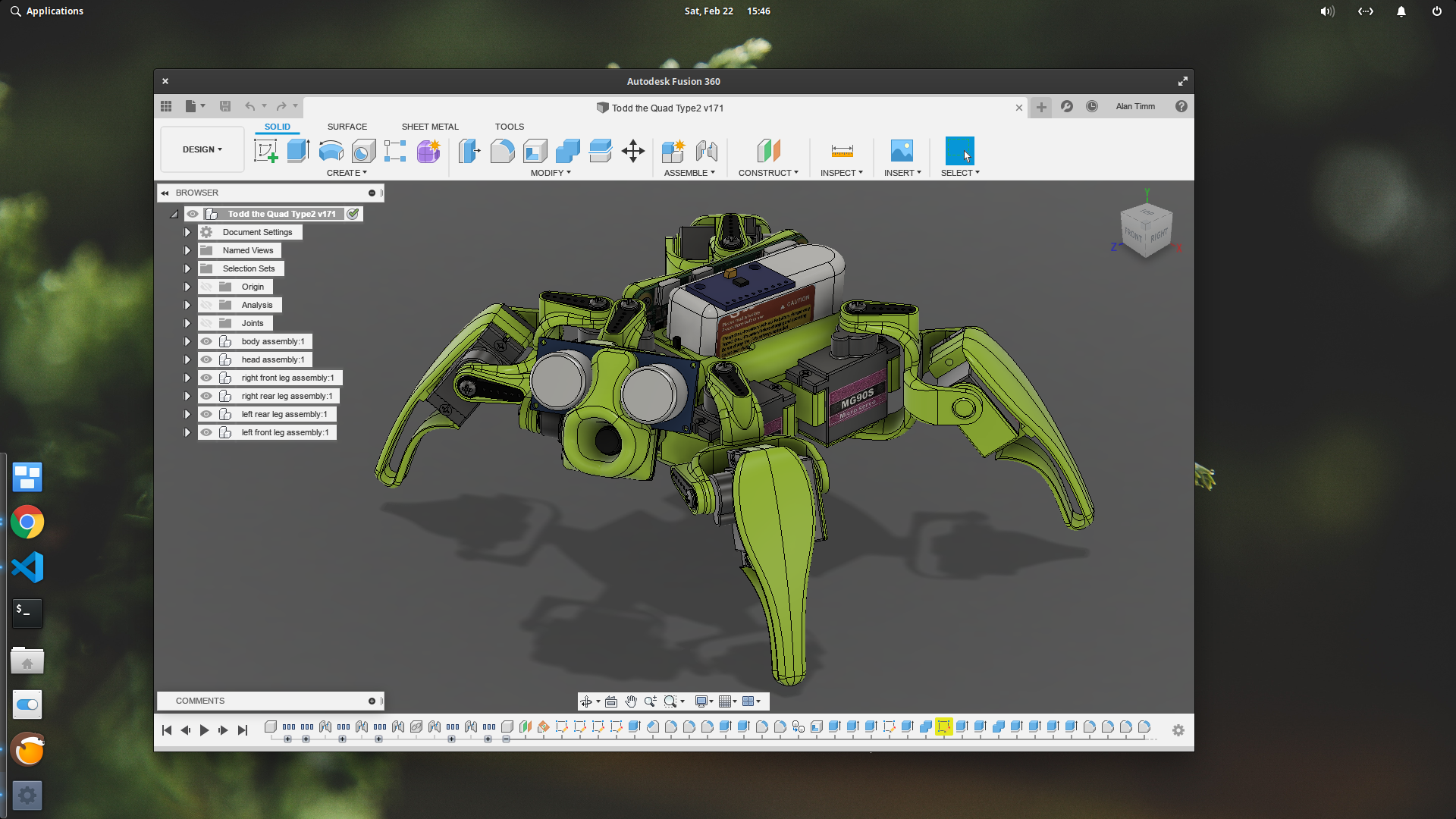Expand the Joints folder

(187, 322)
